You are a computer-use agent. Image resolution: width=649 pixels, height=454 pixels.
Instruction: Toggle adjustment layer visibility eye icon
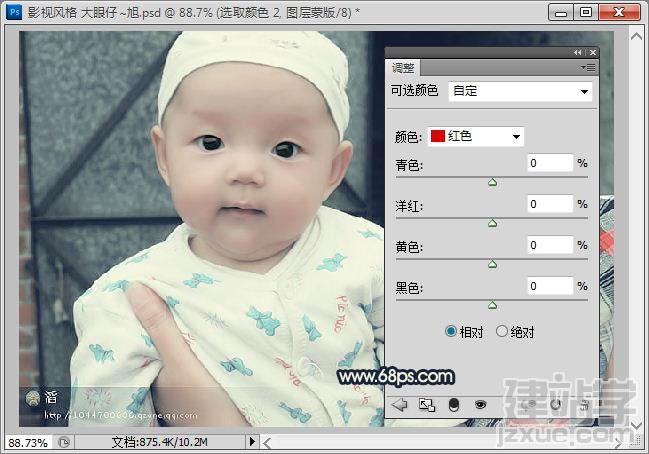click(x=480, y=404)
